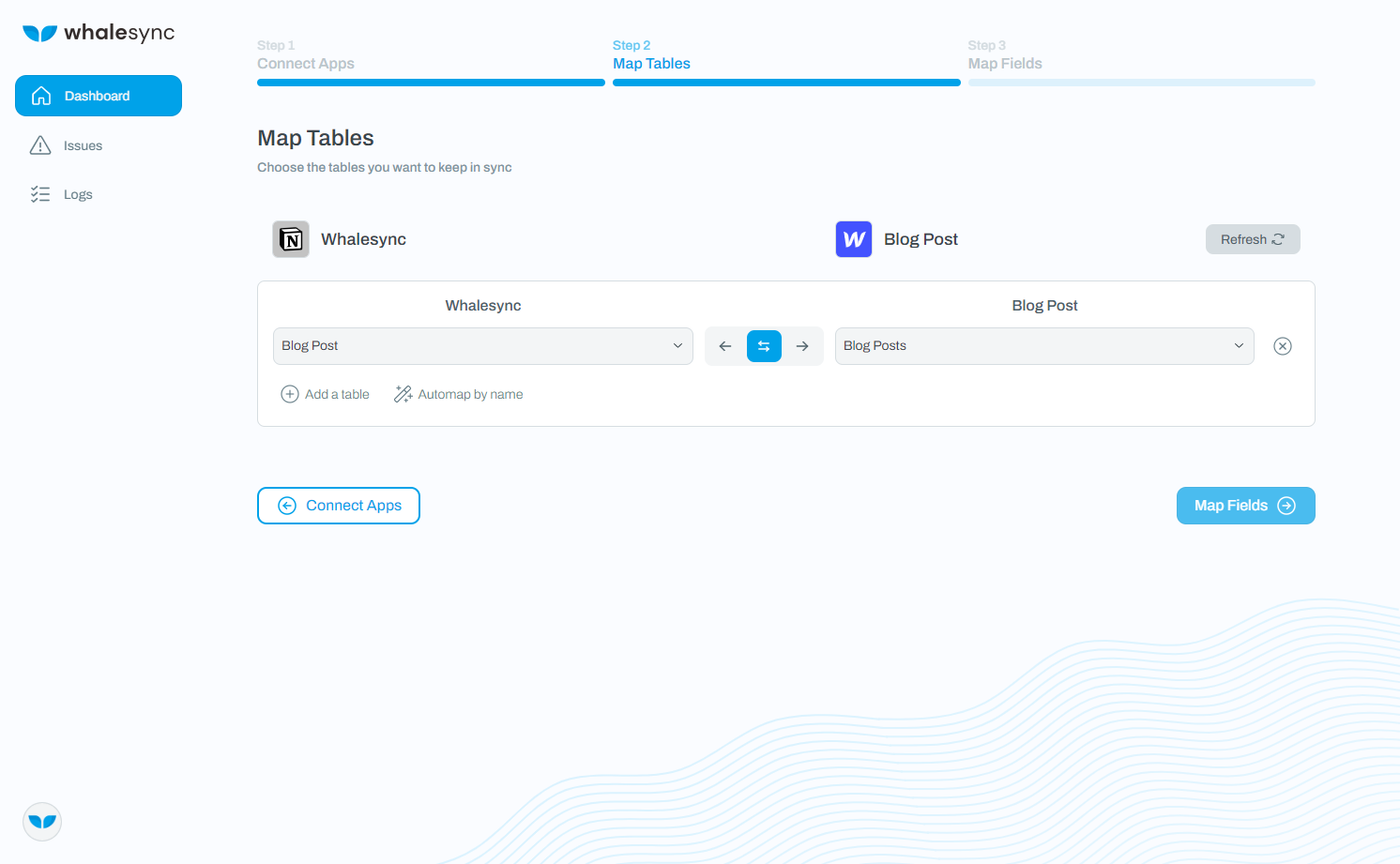
Task: Open the Blog Posts destination table dropdown
Action: point(1044,345)
